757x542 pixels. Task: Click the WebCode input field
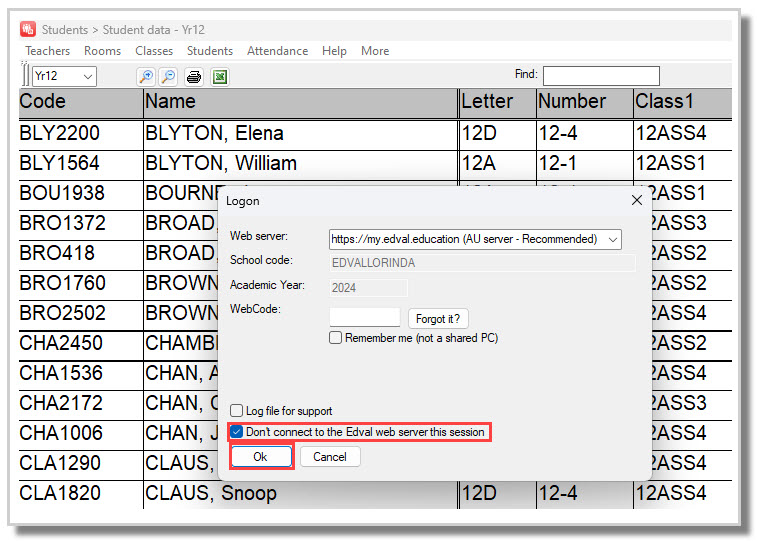click(364, 317)
